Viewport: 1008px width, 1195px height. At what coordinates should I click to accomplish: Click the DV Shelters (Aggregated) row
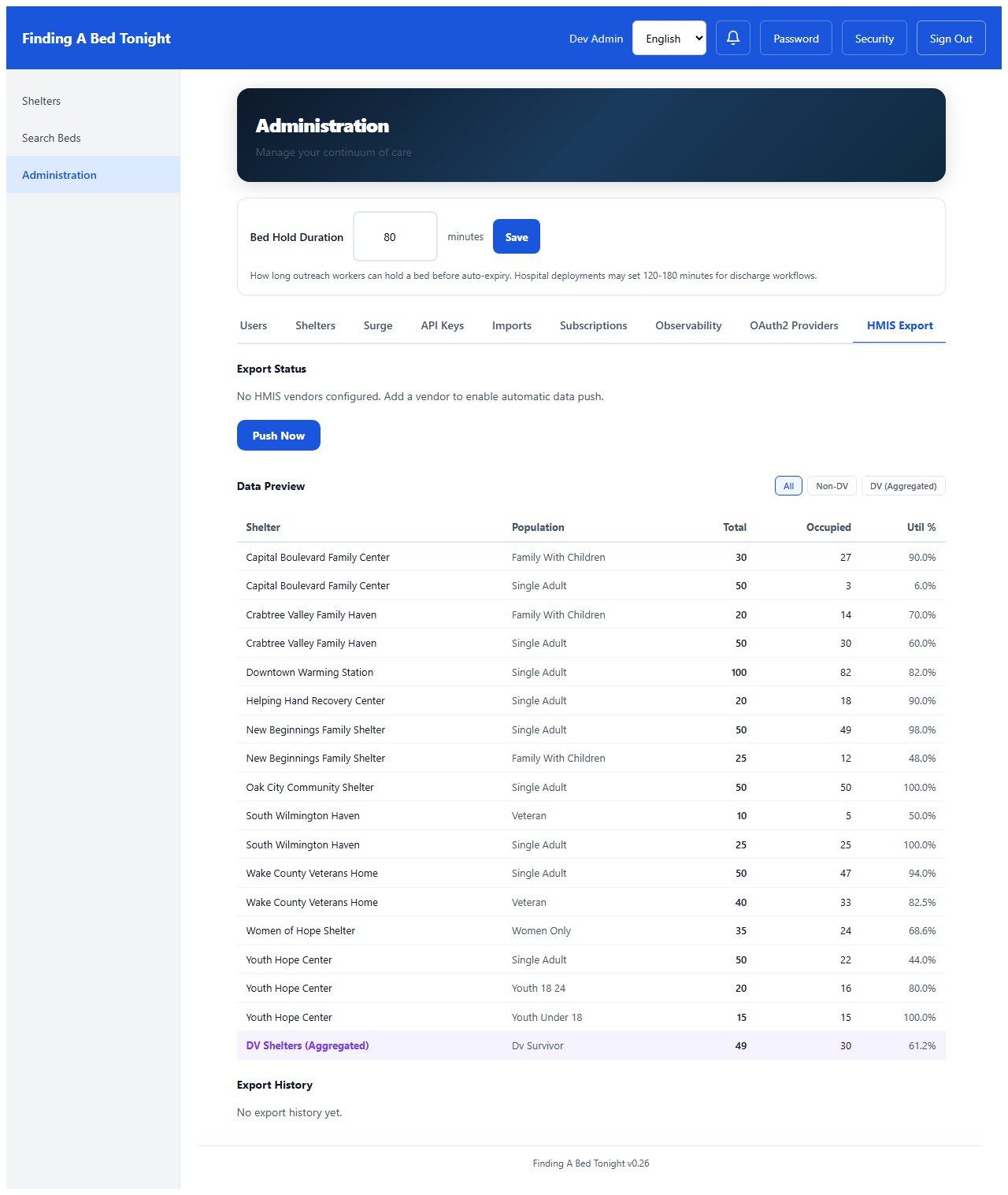[591, 1045]
